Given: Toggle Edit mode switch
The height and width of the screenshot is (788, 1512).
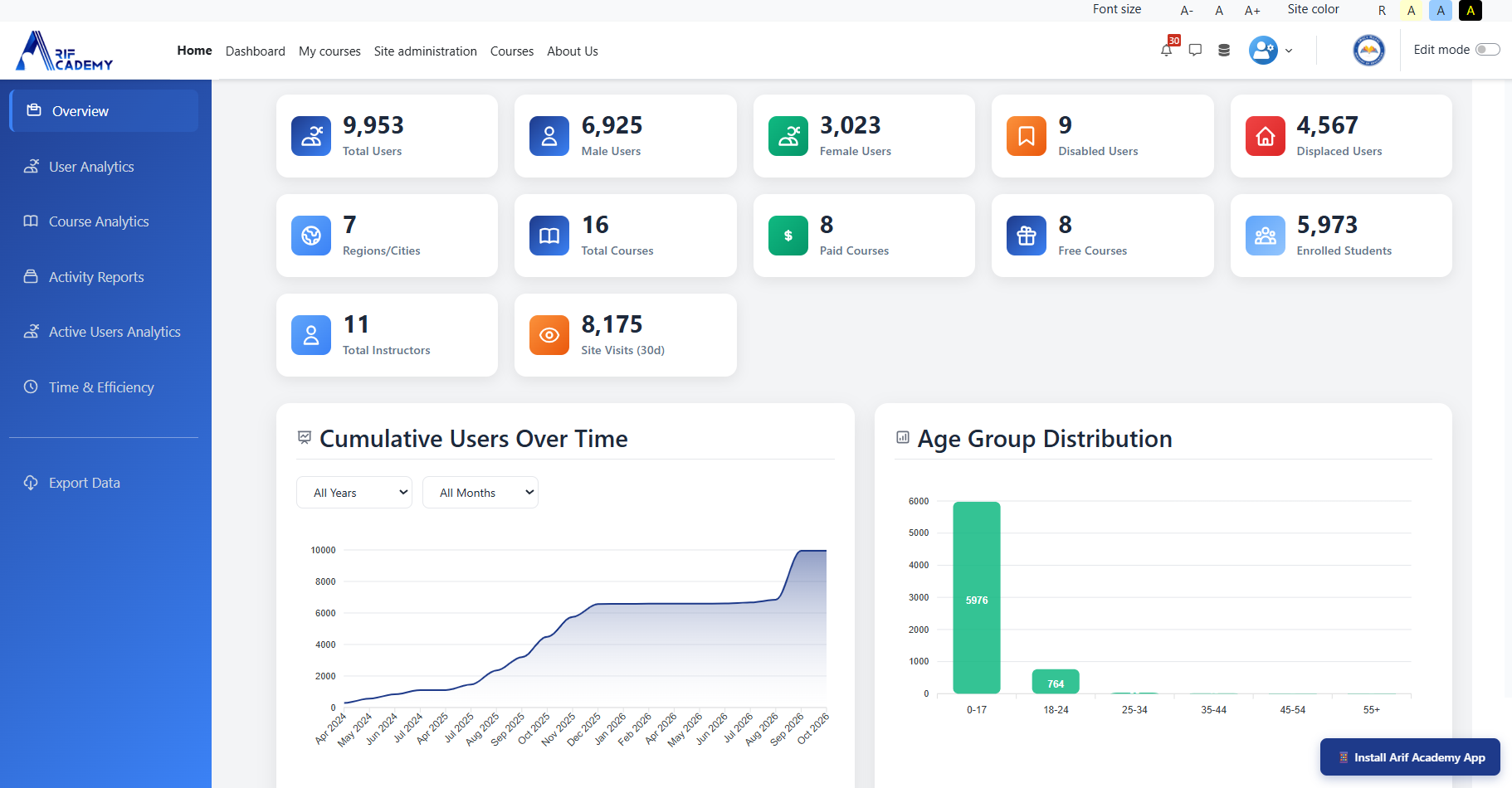Looking at the screenshot, I should tap(1487, 50).
